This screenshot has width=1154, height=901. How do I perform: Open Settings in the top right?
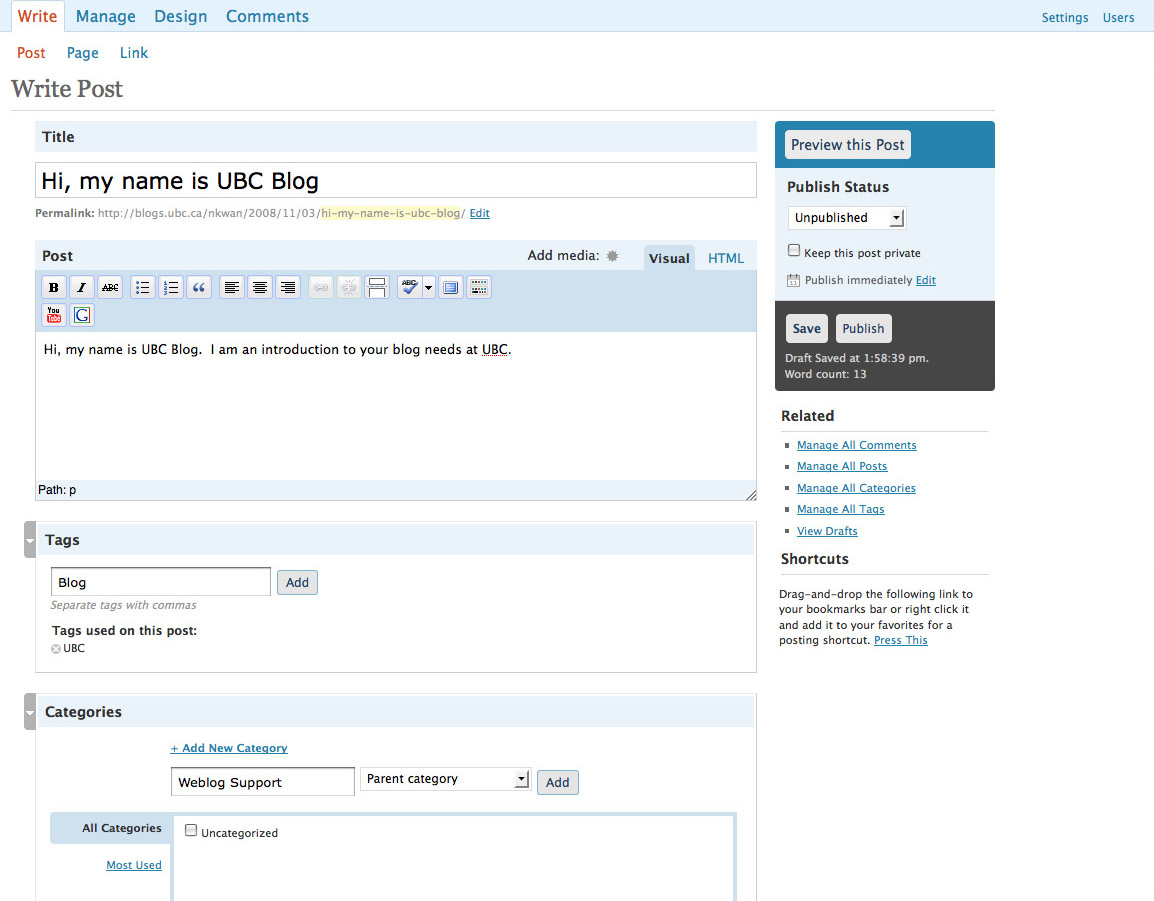click(x=1064, y=18)
